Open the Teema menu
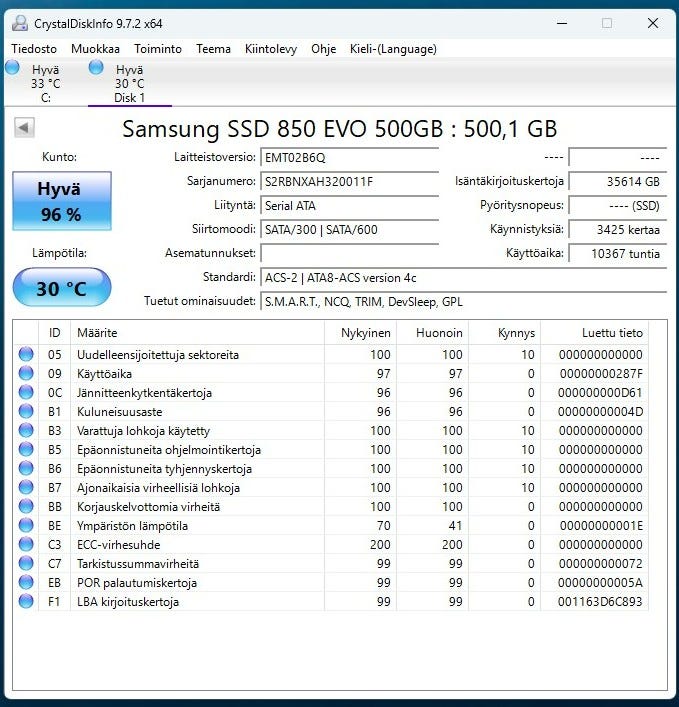Screen dimensions: 679x707 click(x=213, y=48)
